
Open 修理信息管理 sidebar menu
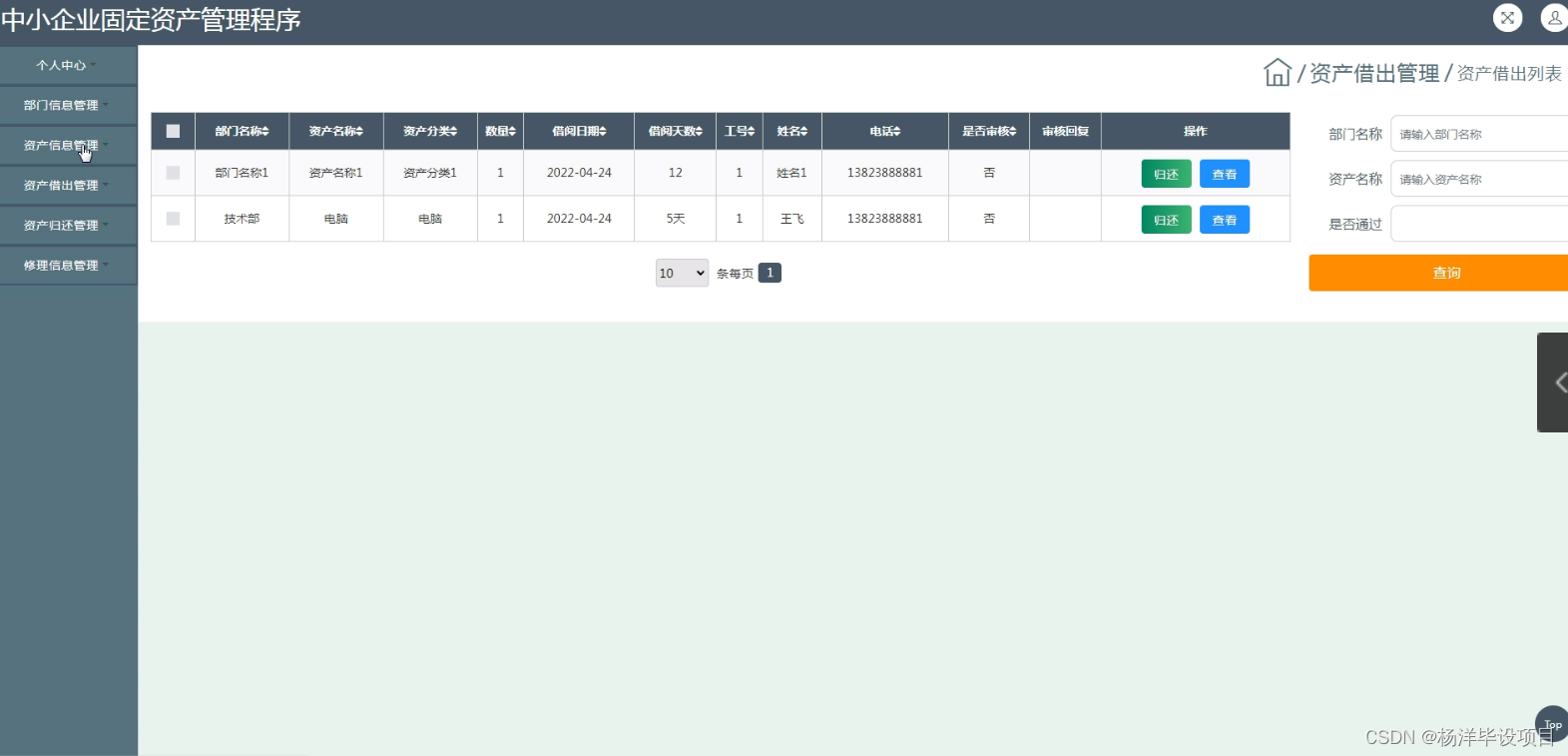coord(68,265)
